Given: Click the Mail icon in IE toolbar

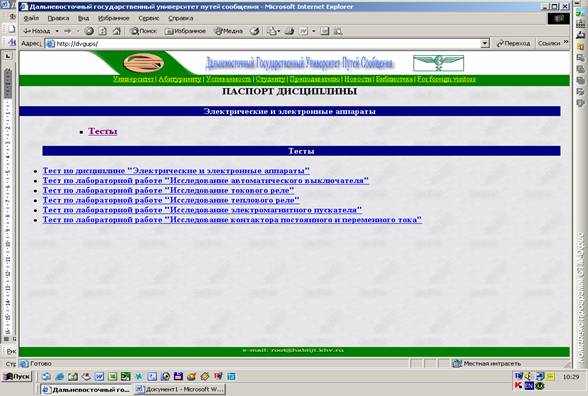Looking at the screenshot, I should (x=273, y=31).
